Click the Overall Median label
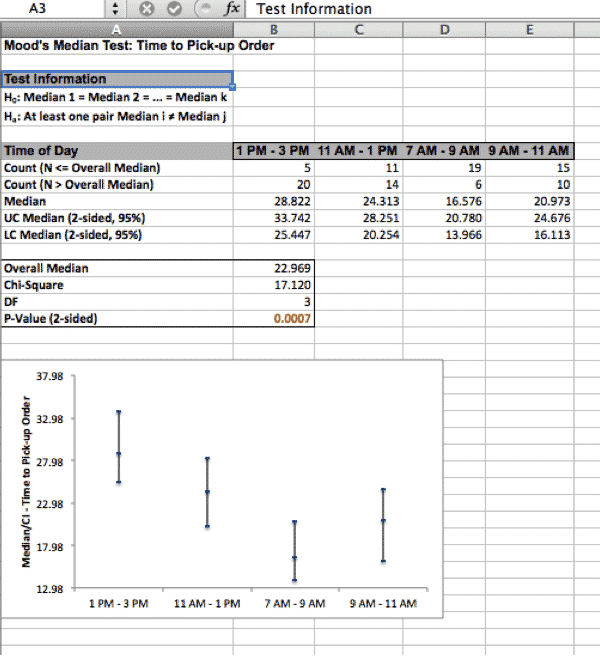This screenshot has width=600, height=656. click(46, 269)
